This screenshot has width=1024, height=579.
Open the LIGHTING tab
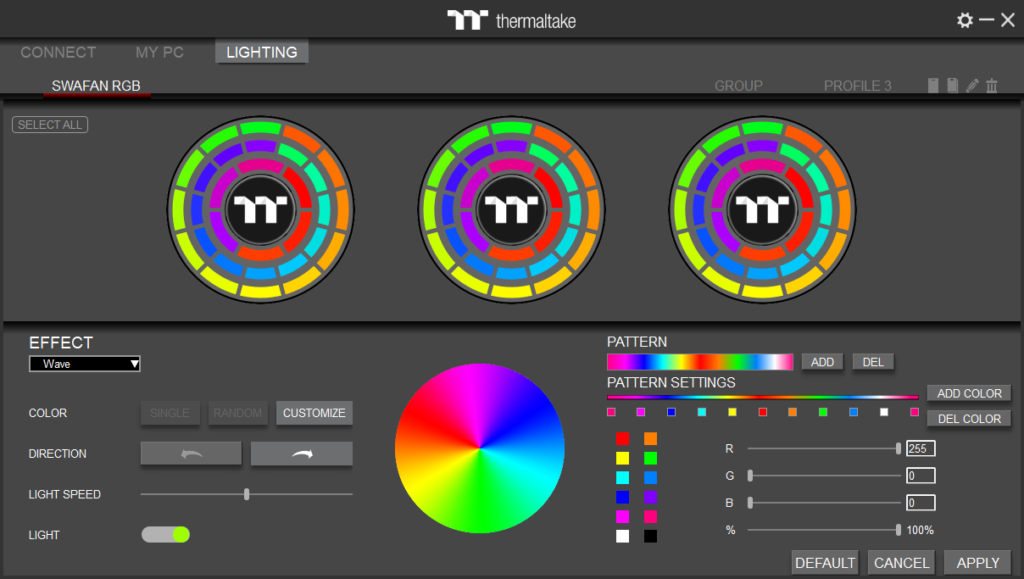262,52
